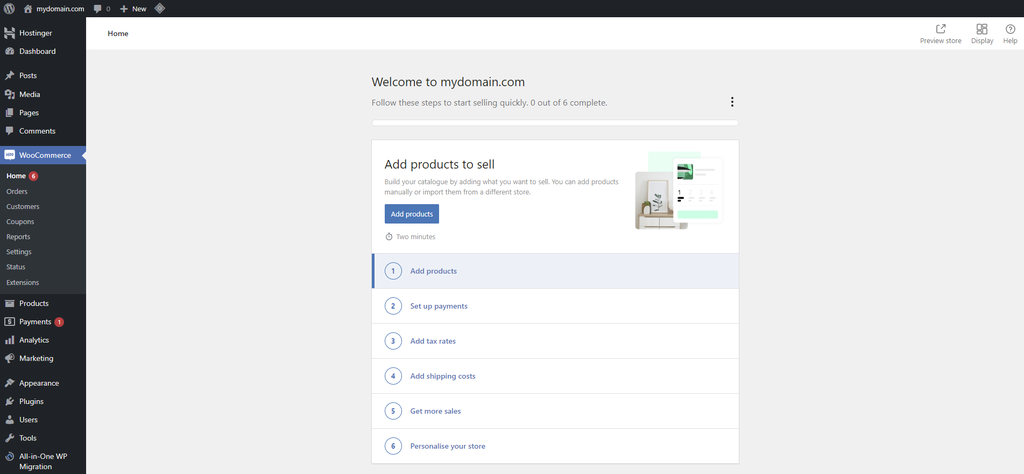Click the setup progress bar
The width and height of the screenshot is (1024, 474).
[555, 123]
